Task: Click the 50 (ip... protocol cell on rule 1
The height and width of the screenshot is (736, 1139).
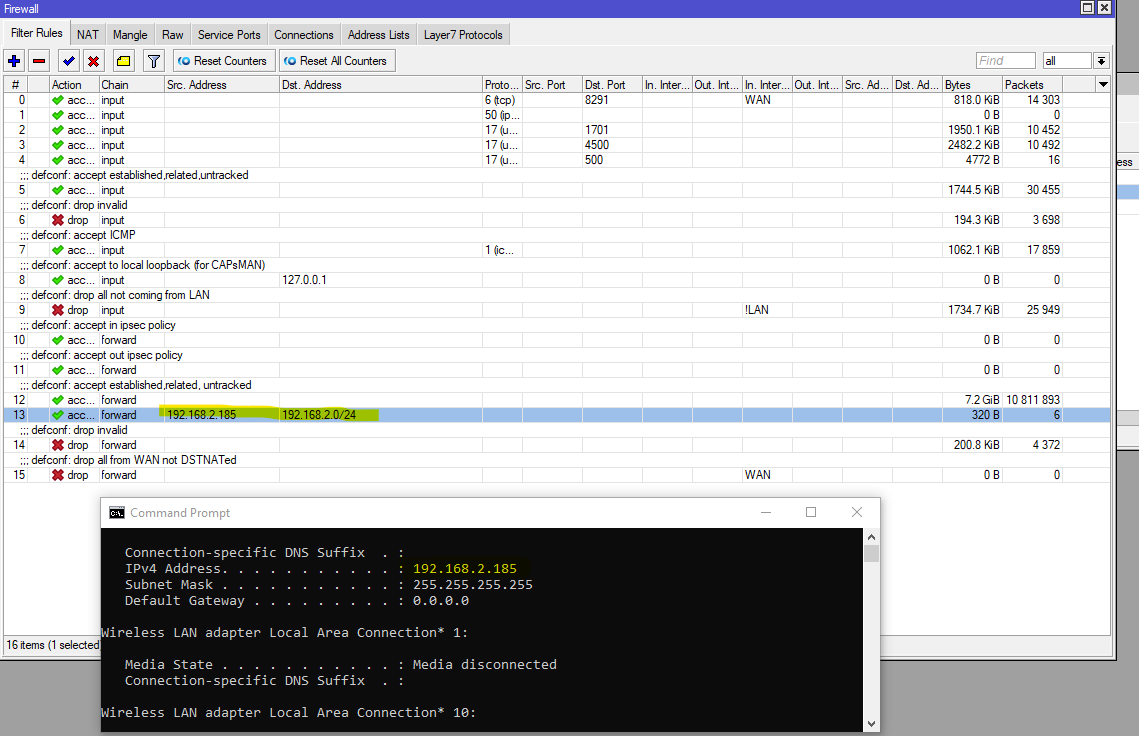Action: [x=502, y=115]
